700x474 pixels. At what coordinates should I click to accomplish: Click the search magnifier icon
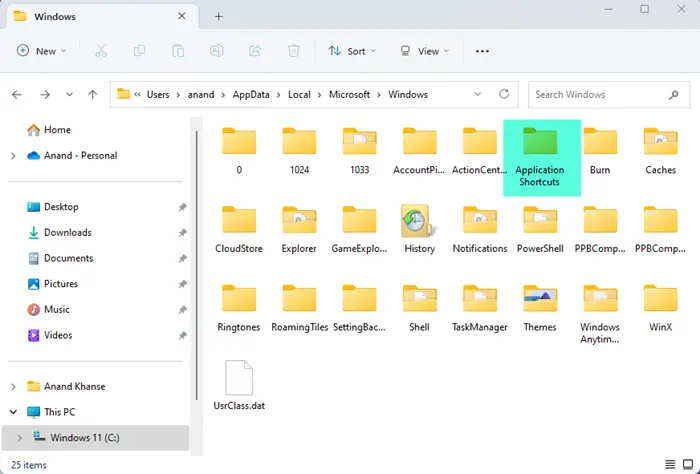pos(674,95)
